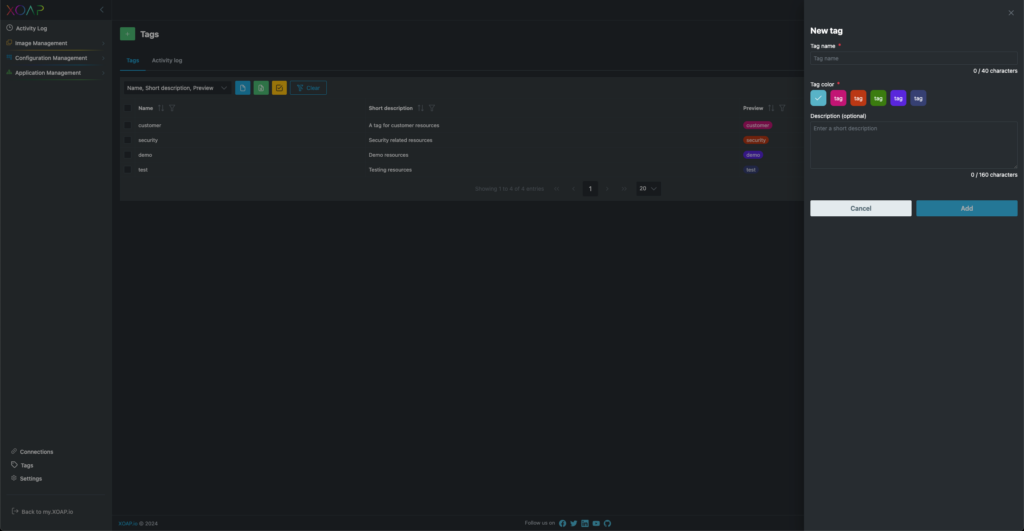
Task: Select the green tag color swatch
Action: 878,98
